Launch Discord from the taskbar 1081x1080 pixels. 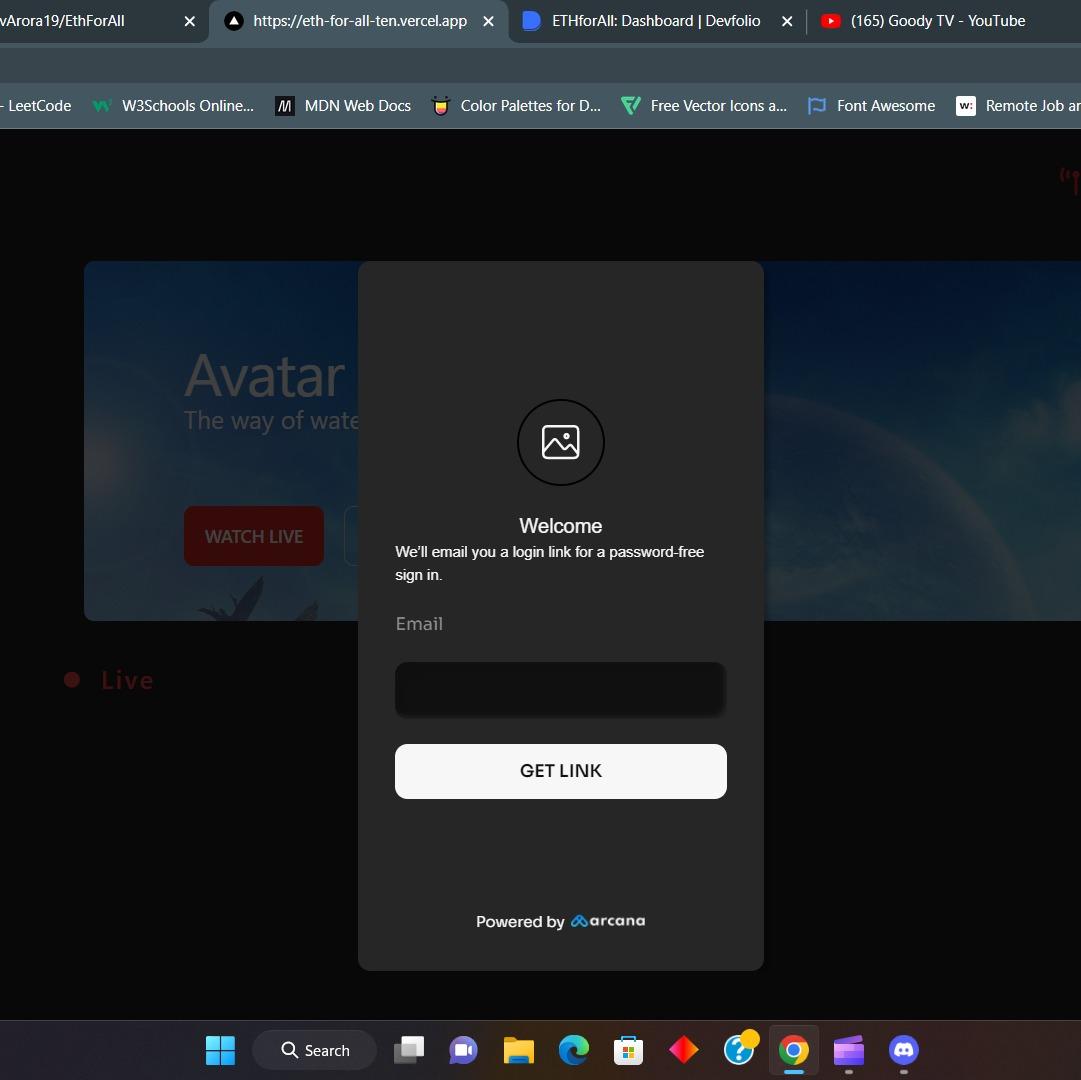903,1050
